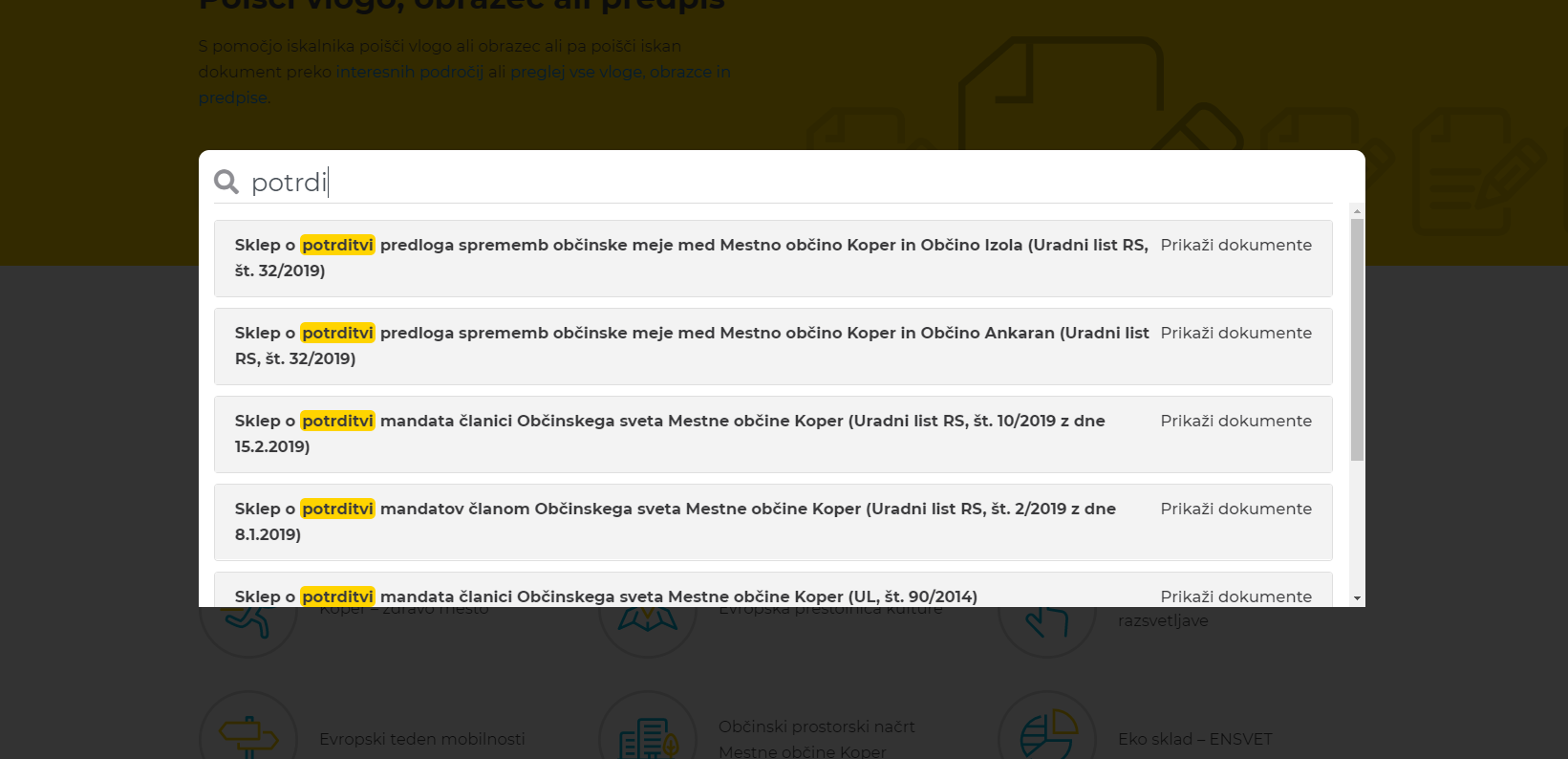The width and height of the screenshot is (1568, 759).
Task: Open result about Občino Izola border change
Action: (x=691, y=258)
